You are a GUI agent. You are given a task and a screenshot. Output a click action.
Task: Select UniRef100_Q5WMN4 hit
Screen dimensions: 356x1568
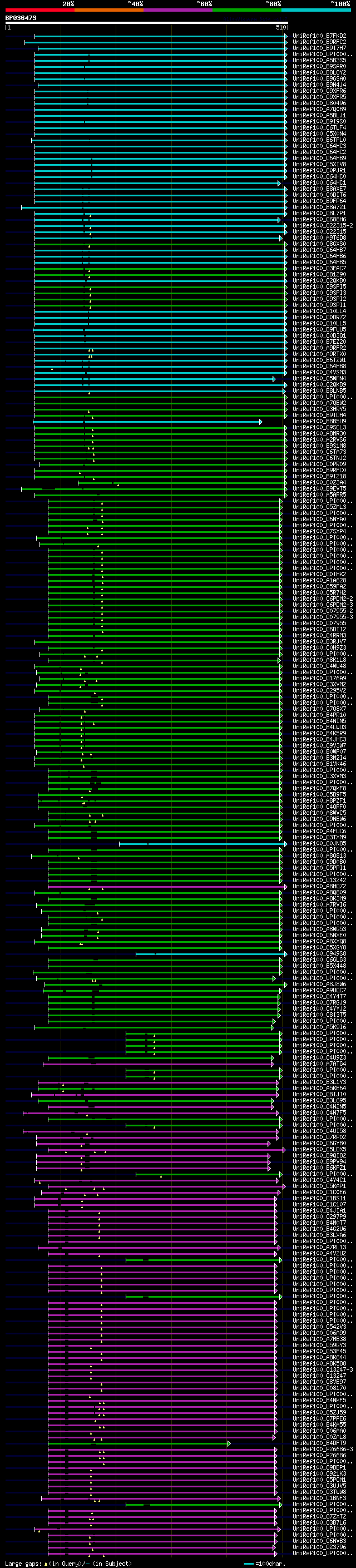coord(319,379)
